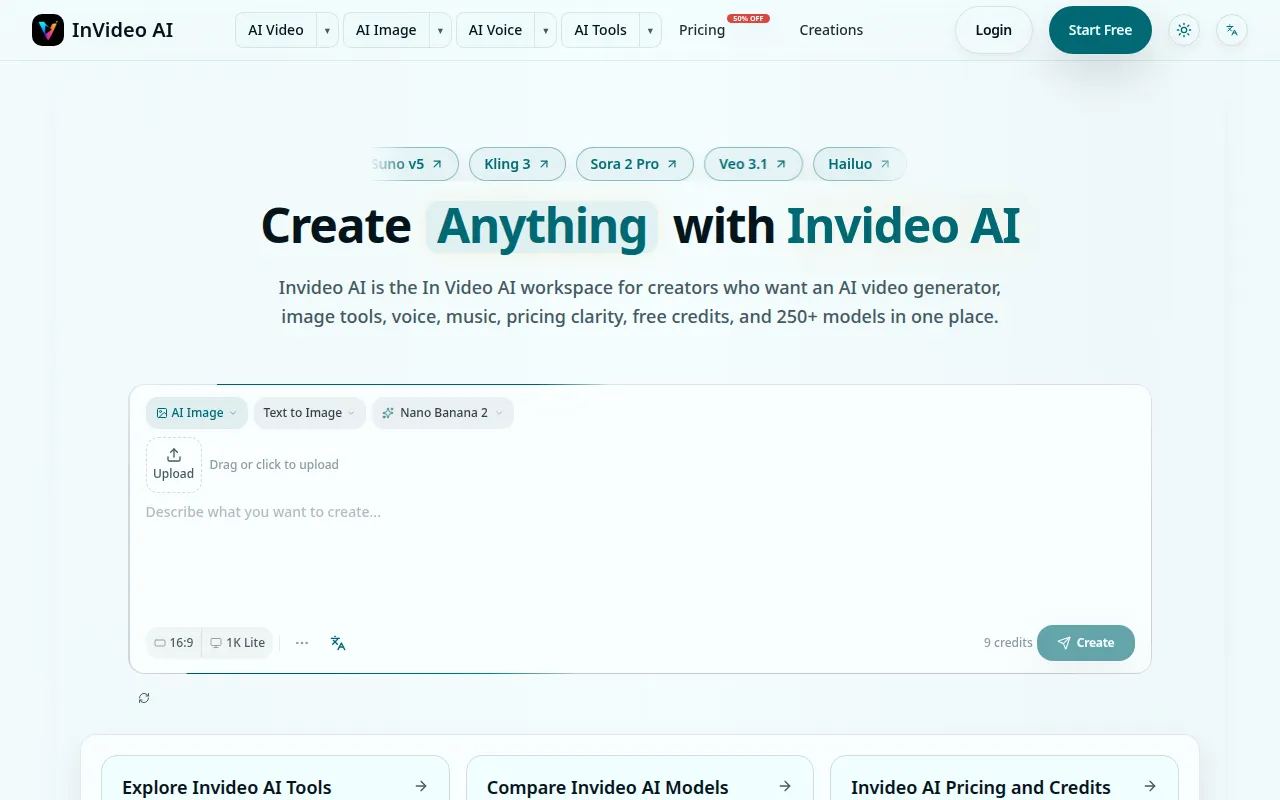Open the three-dots more options

302,643
